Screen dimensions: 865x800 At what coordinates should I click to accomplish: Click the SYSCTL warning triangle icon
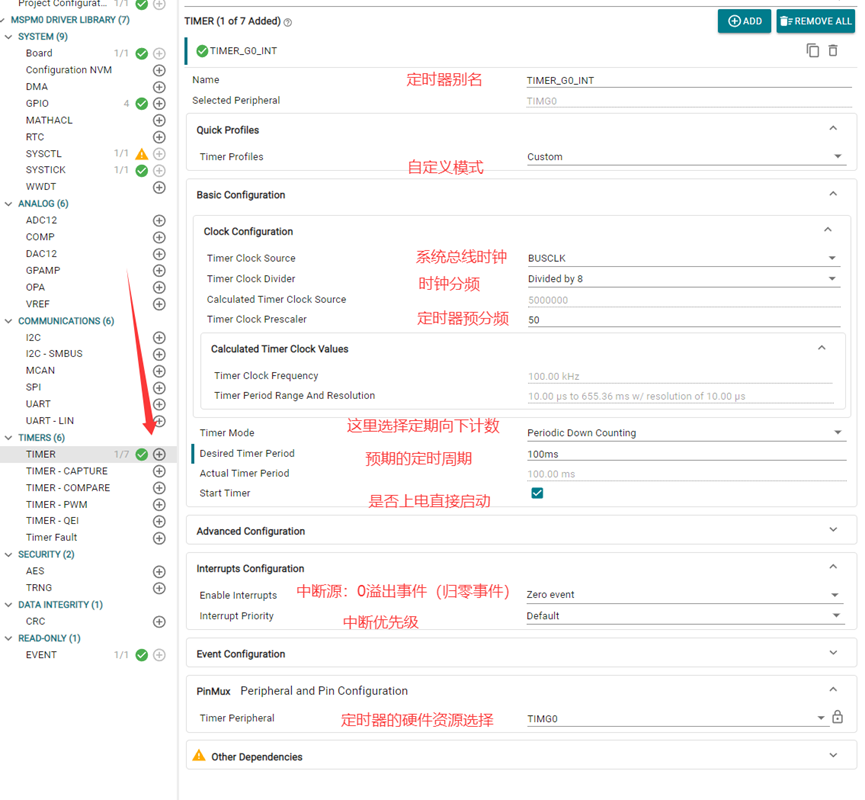141,153
